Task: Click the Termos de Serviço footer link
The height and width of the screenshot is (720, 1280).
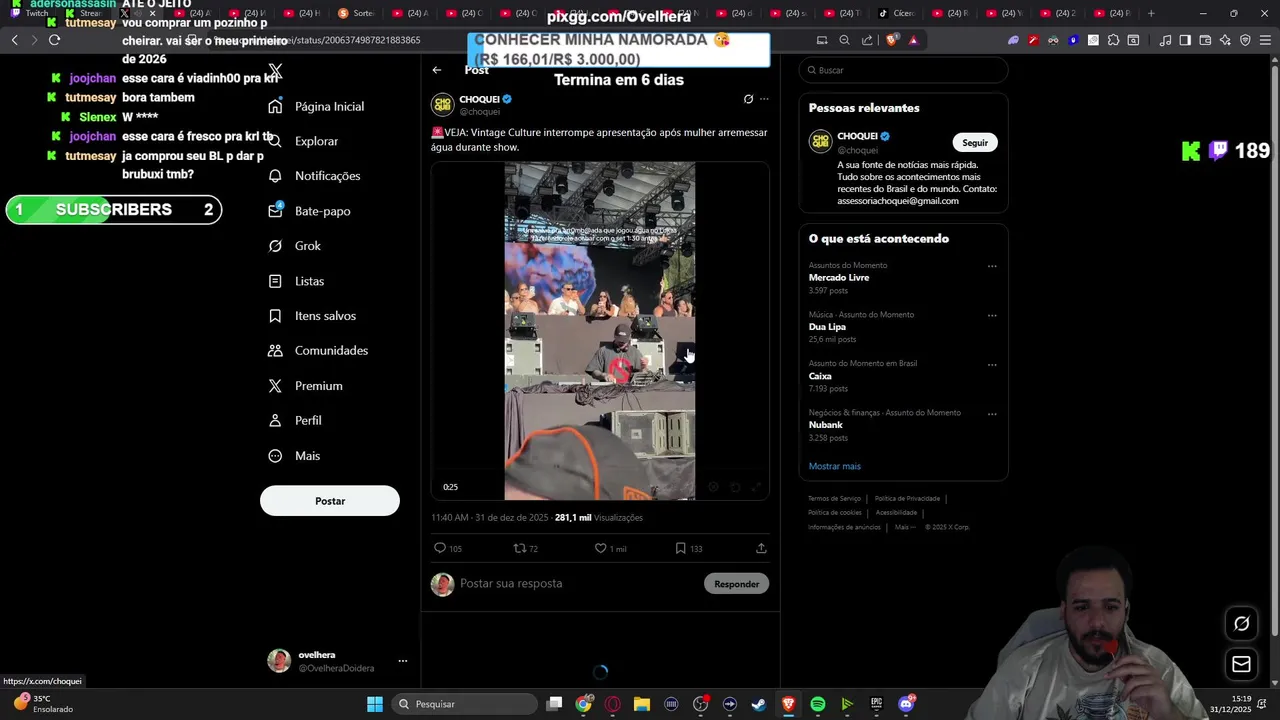Action: pyautogui.click(x=834, y=498)
